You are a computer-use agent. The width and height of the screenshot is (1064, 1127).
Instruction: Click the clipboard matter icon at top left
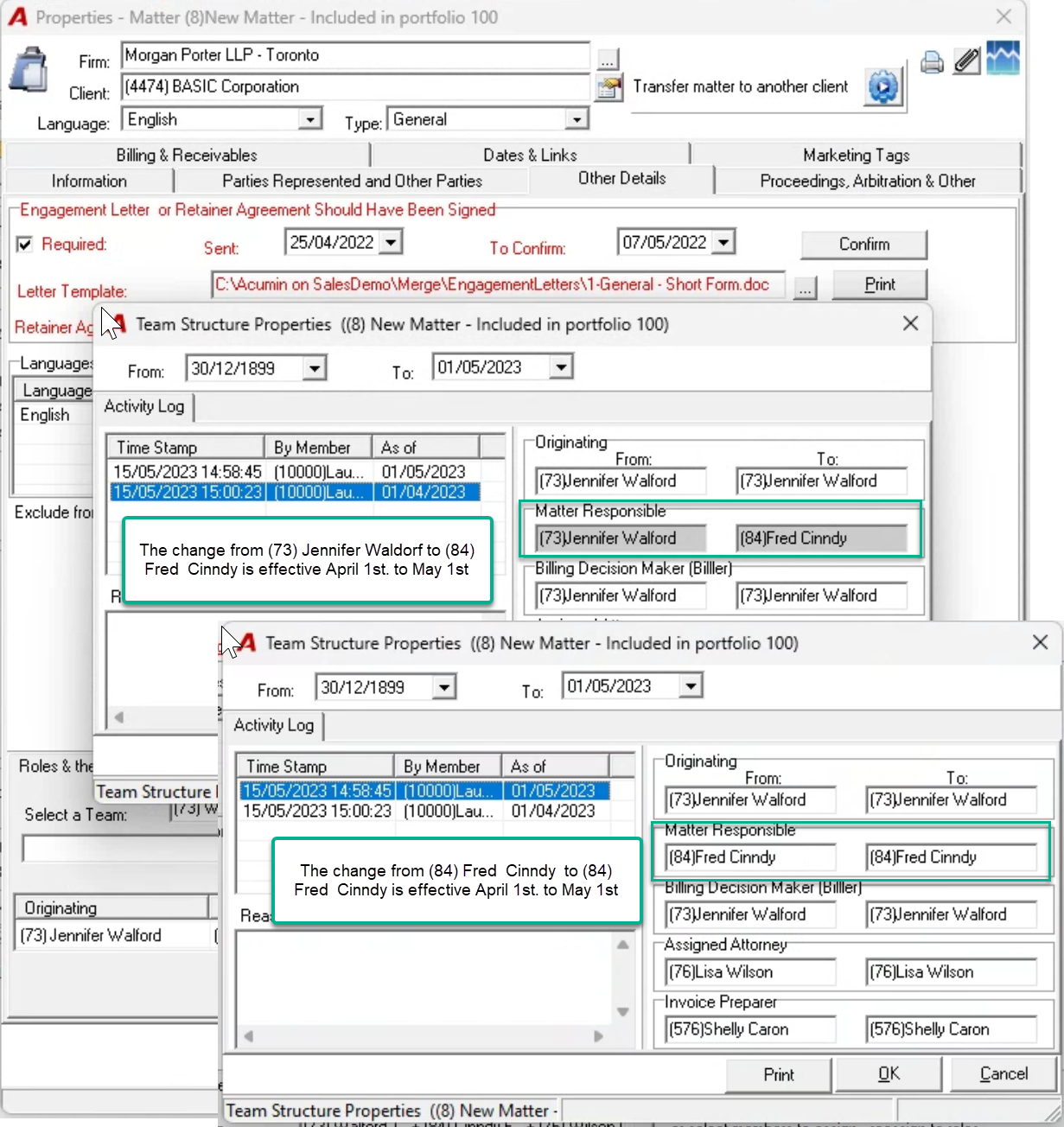point(29,69)
